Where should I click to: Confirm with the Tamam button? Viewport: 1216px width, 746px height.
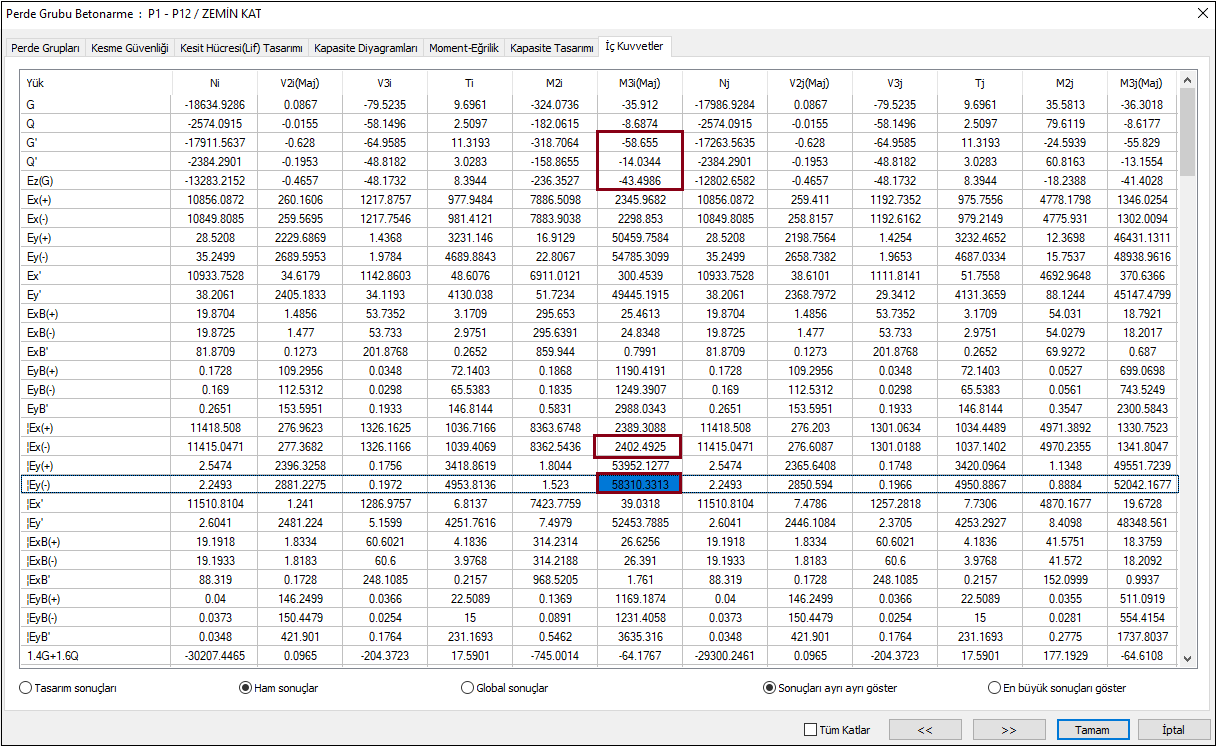[1092, 730]
